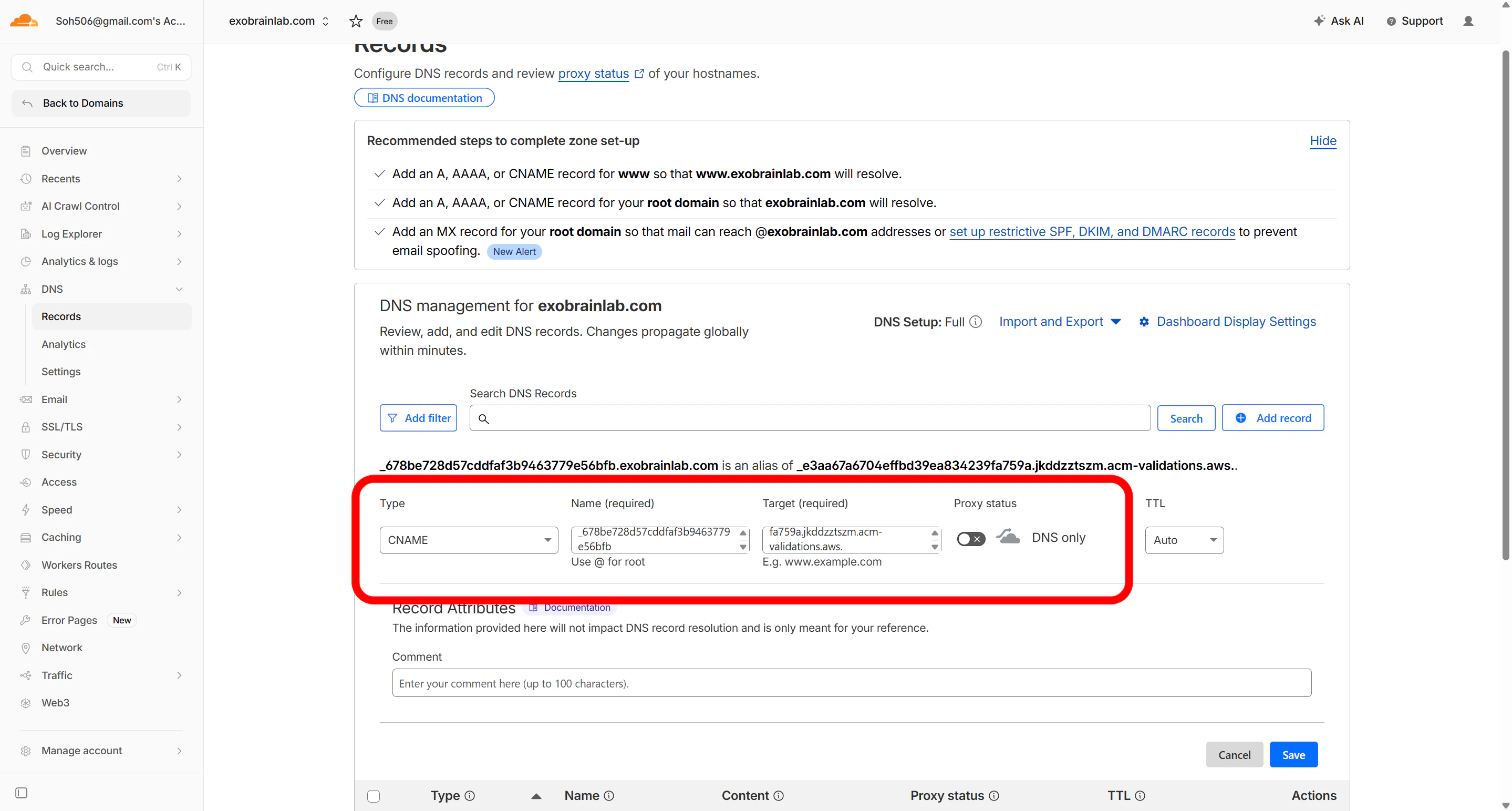The image size is (1512, 811).
Task: Click the Workers Routes icon
Action: [25, 565]
